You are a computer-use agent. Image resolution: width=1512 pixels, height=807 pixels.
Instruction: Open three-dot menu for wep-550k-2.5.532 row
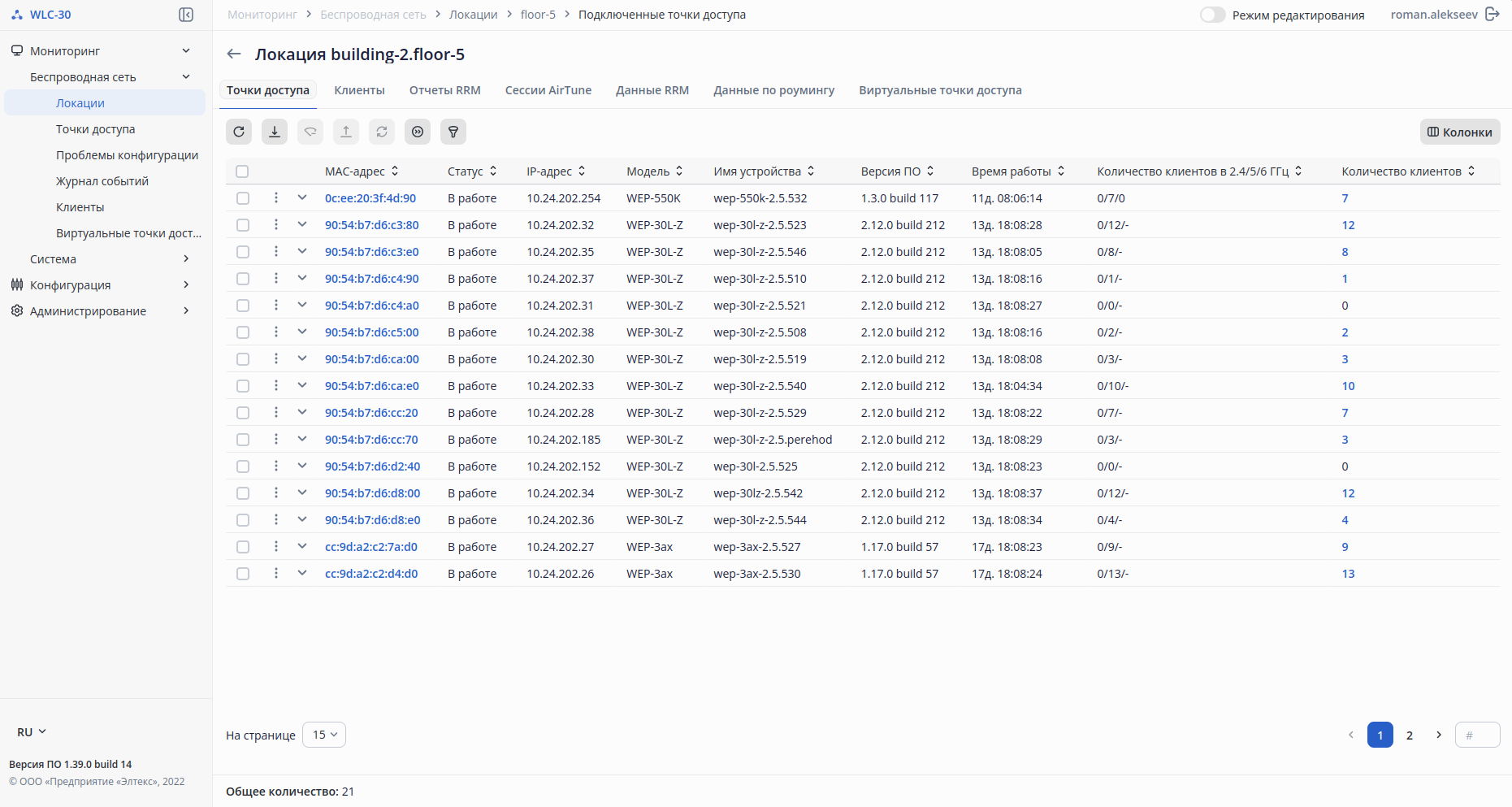[276, 197]
